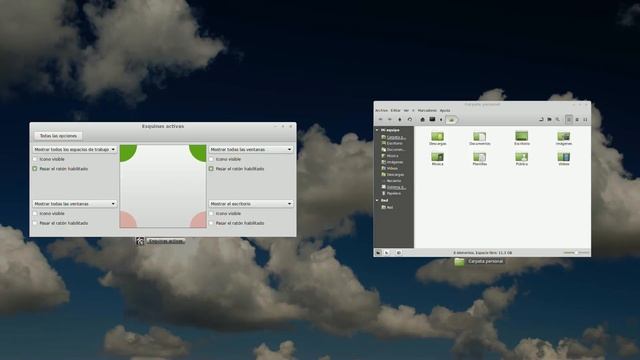Image resolution: width=640 pixels, height=360 pixels.
Task: Open the Home folder via toolbar house icon
Action: pyautogui.click(x=422, y=119)
